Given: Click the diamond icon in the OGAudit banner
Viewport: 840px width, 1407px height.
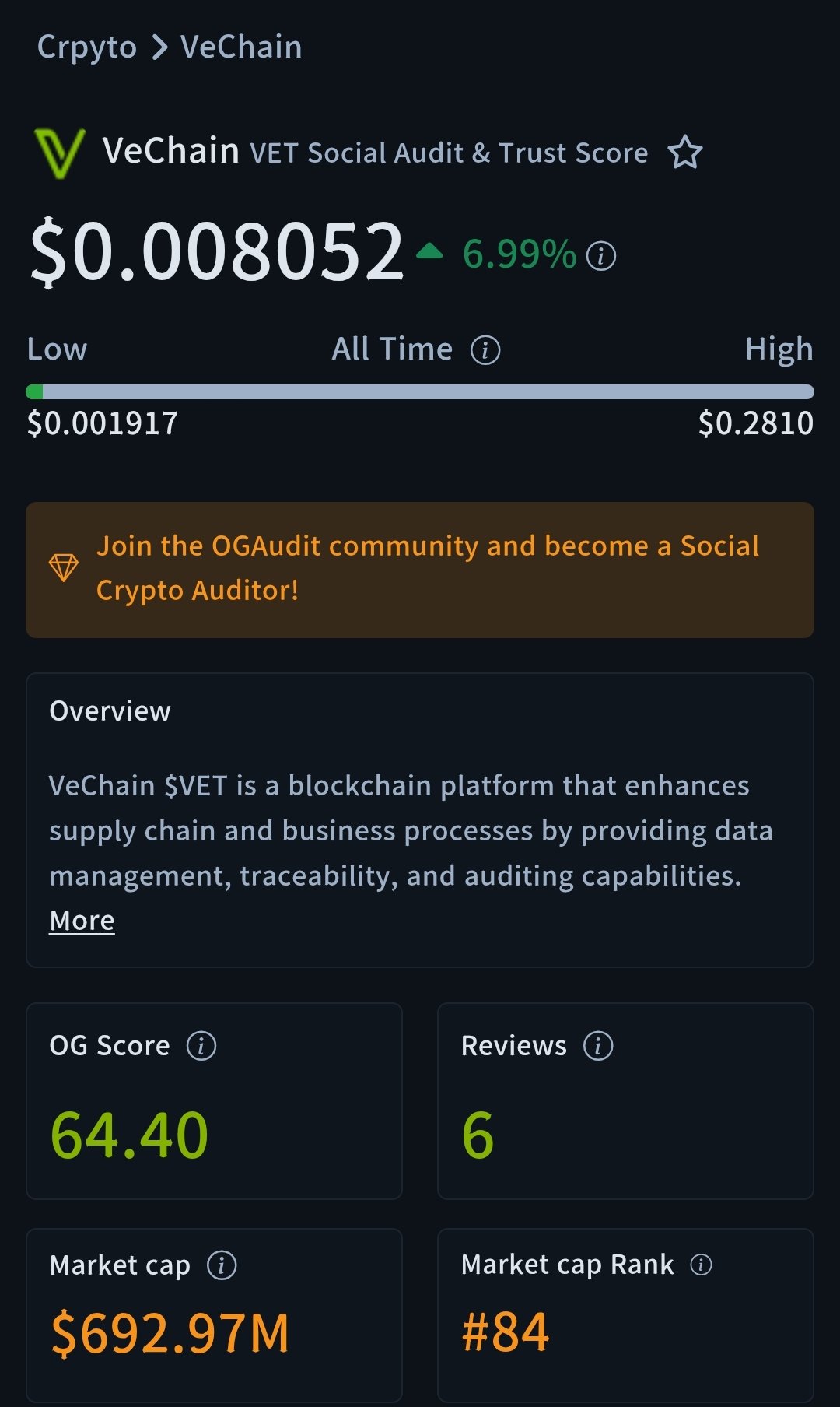Looking at the screenshot, I should [64, 567].
